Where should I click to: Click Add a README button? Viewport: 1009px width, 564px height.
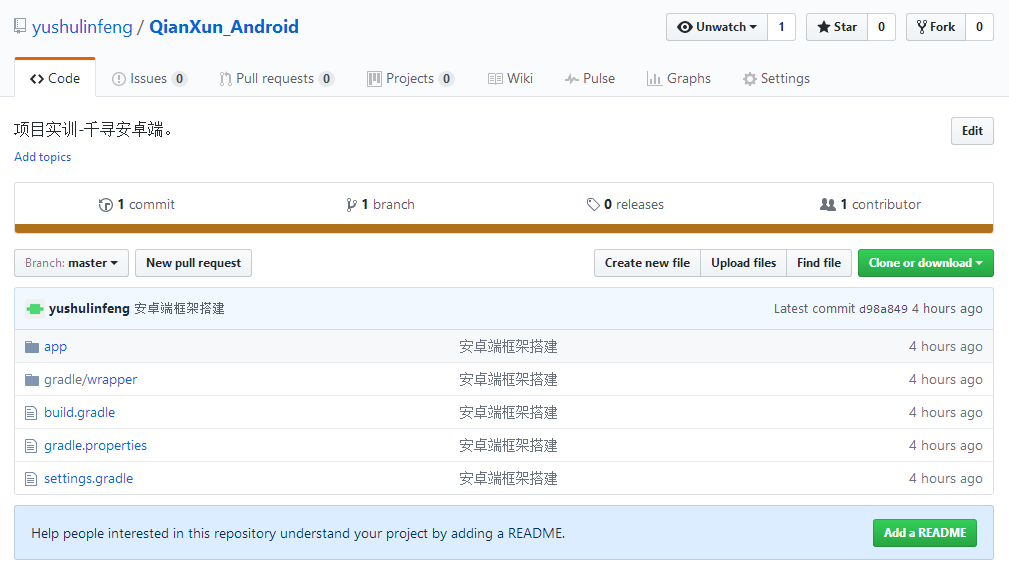[x=925, y=533]
